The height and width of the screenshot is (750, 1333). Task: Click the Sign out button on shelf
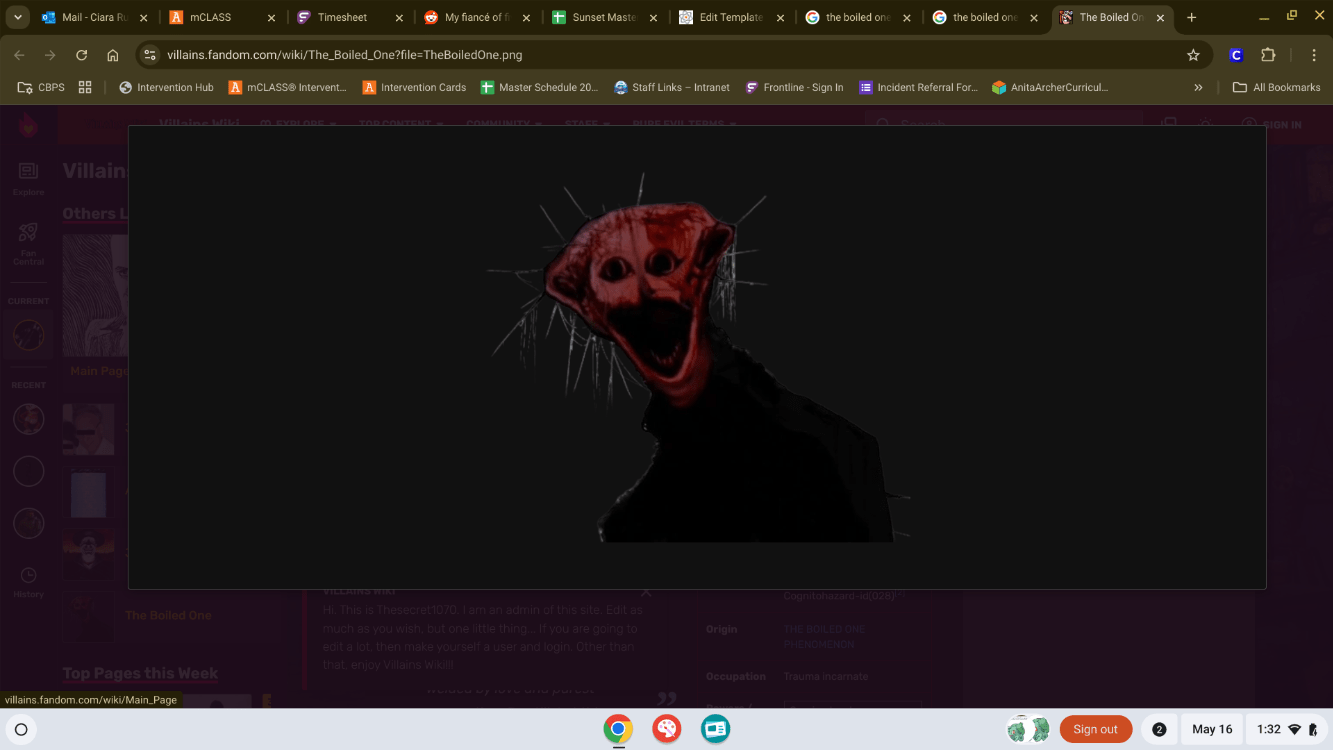(x=1096, y=729)
